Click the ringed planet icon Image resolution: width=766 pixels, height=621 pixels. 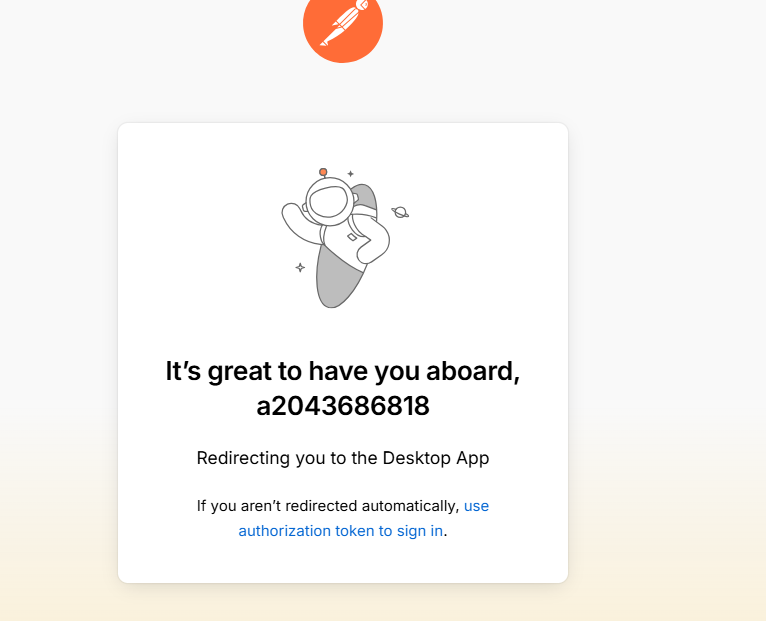click(x=400, y=212)
